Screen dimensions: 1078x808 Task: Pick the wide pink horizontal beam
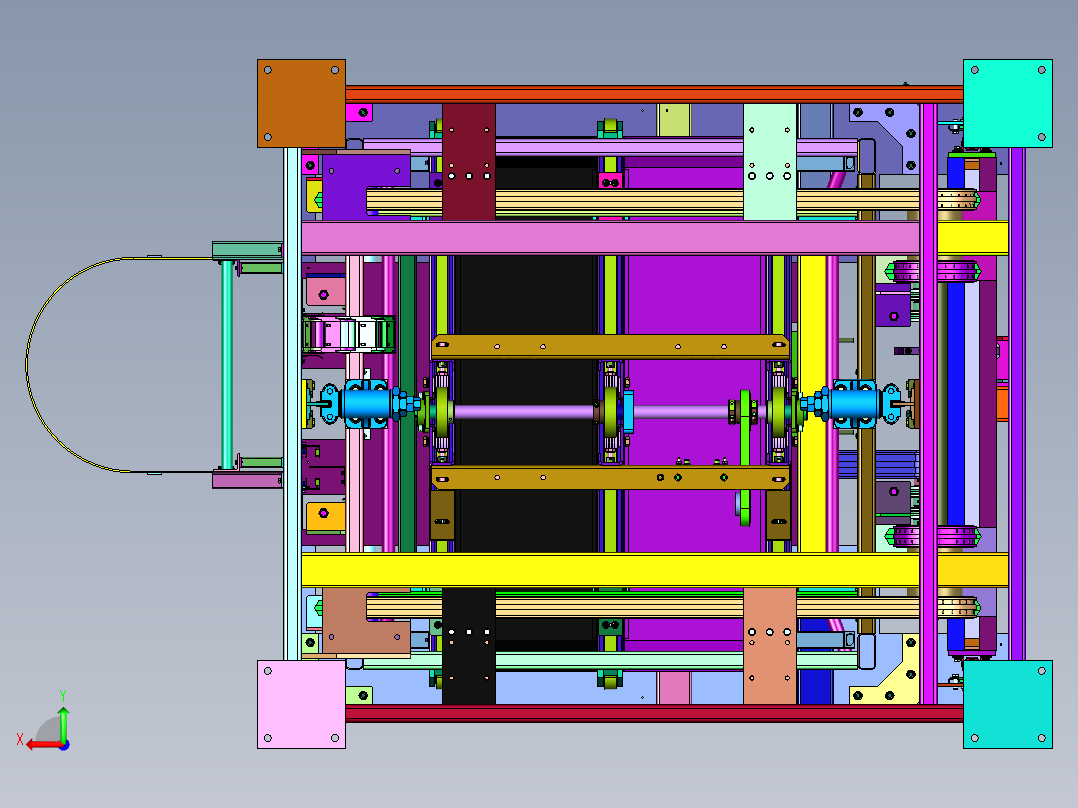click(x=610, y=238)
